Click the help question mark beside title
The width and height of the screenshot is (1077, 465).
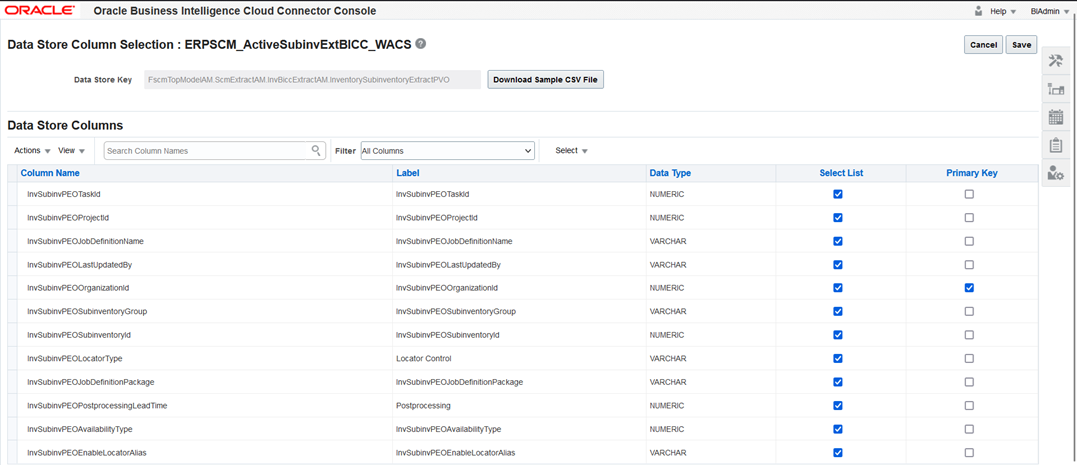(x=421, y=43)
